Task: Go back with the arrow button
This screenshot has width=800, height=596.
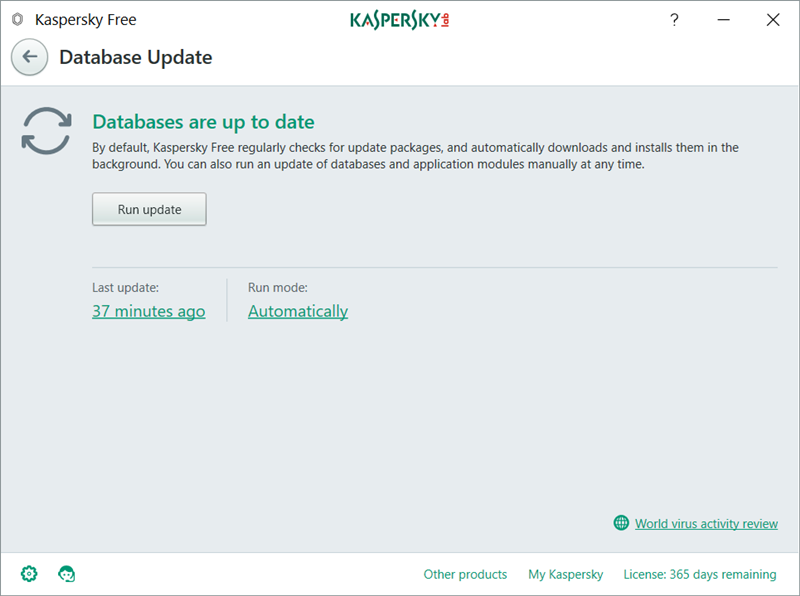Action: coord(30,57)
